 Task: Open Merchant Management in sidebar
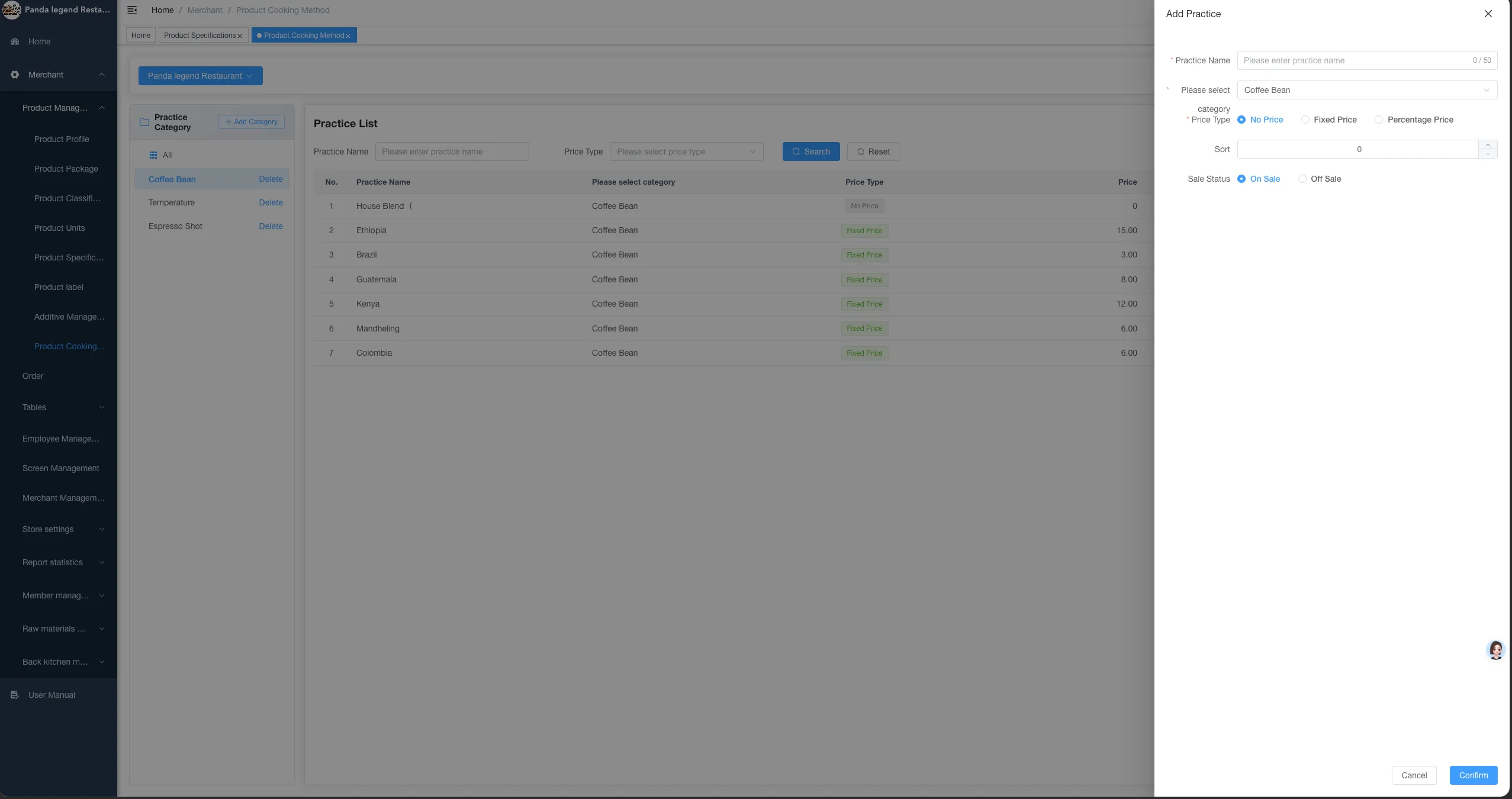click(63, 498)
